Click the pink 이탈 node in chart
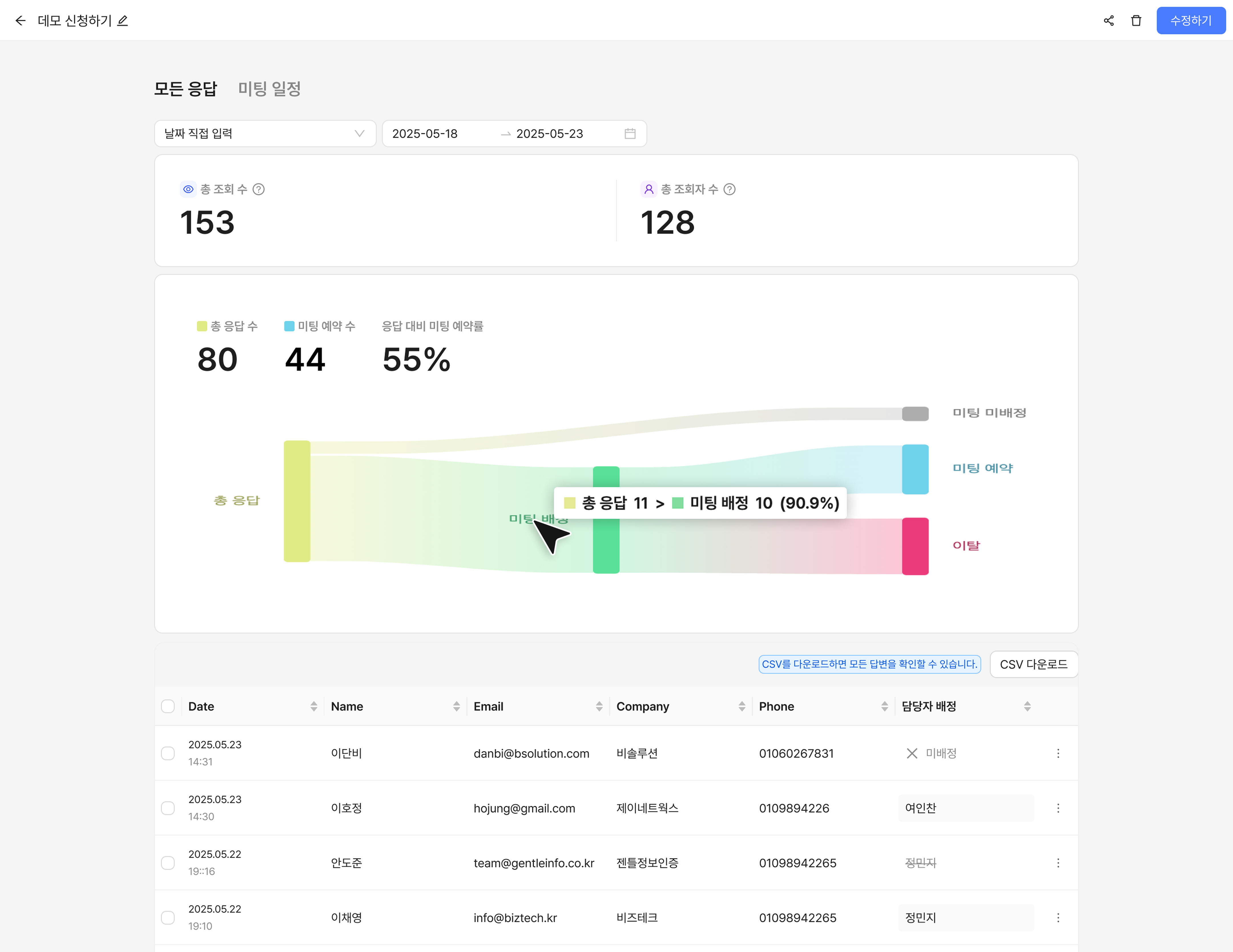Image resolution: width=1233 pixels, height=952 pixels. (915, 546)
